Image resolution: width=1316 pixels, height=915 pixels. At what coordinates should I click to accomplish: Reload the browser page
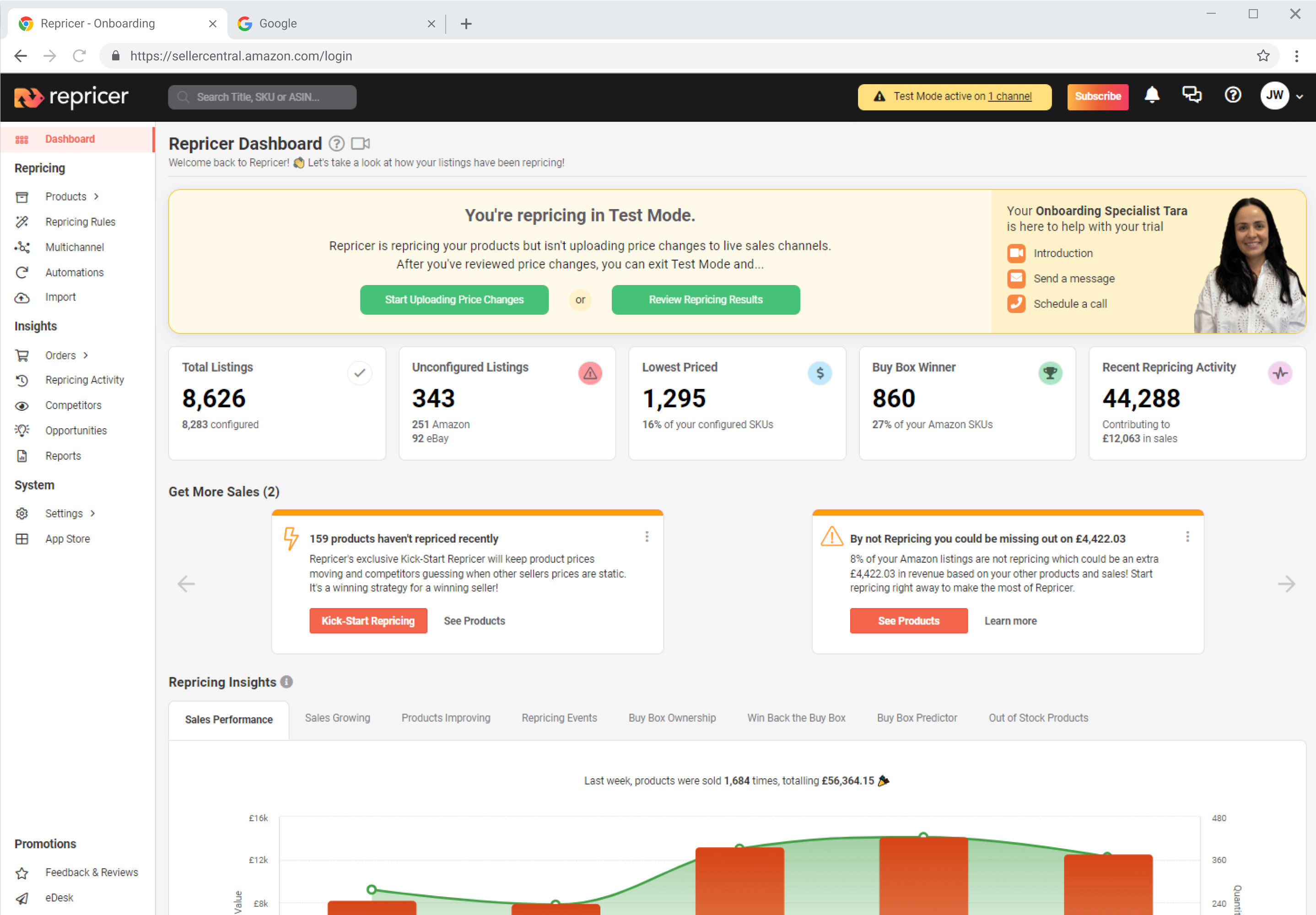coord(79,55)
